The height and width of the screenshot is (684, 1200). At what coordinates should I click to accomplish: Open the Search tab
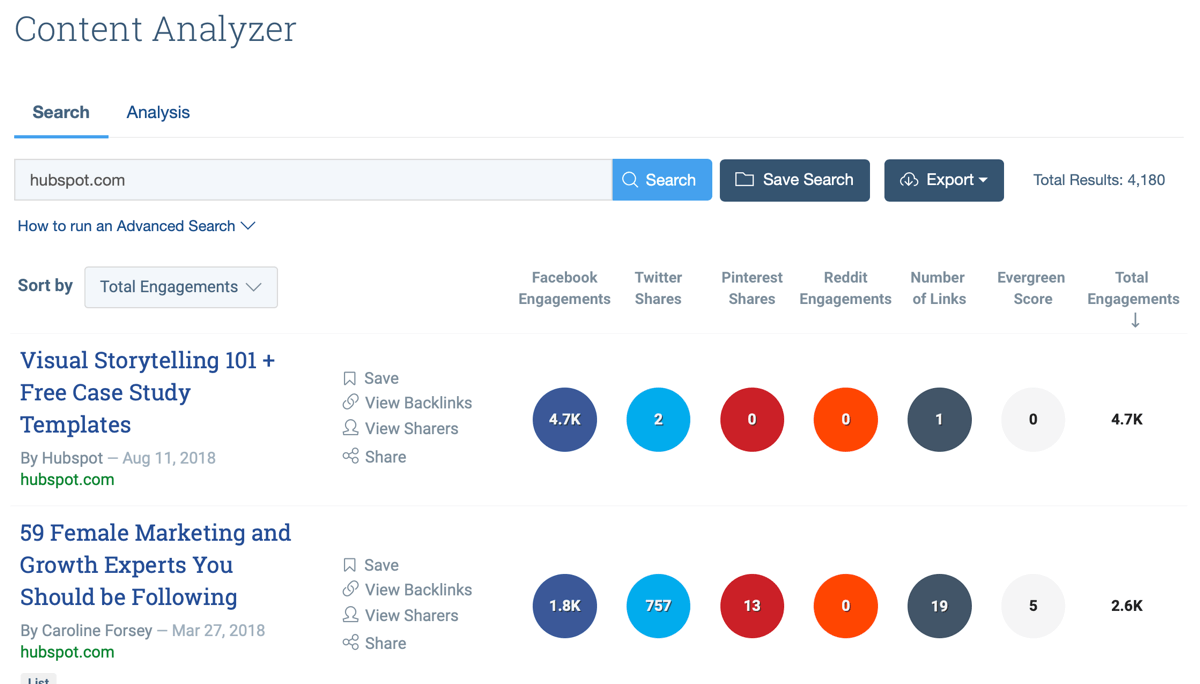click(61, 112)
